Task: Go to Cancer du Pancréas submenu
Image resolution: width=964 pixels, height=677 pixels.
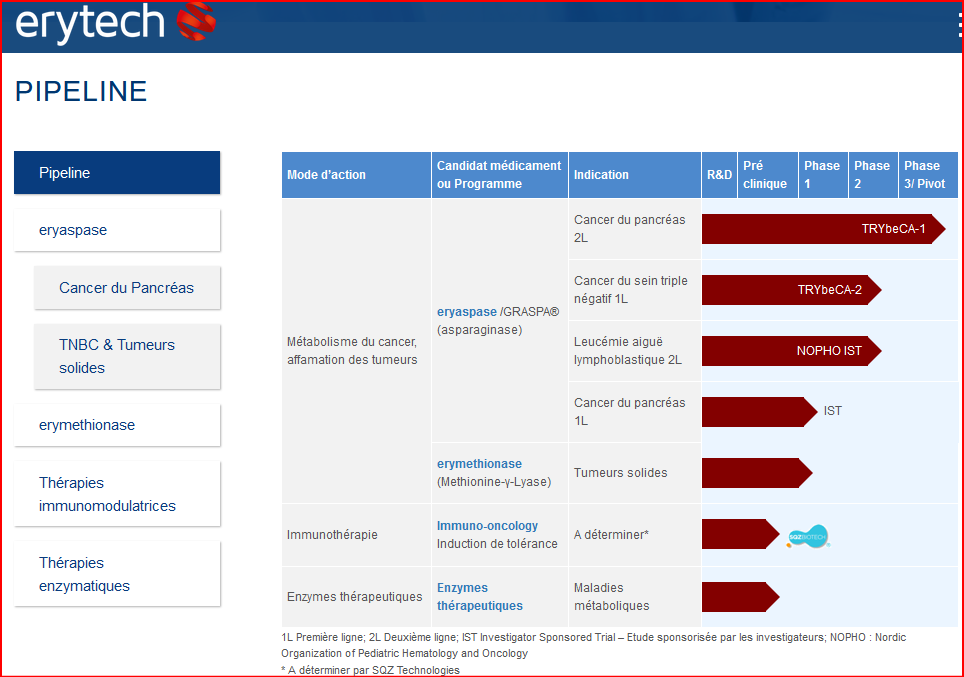Action: [127, 288]
